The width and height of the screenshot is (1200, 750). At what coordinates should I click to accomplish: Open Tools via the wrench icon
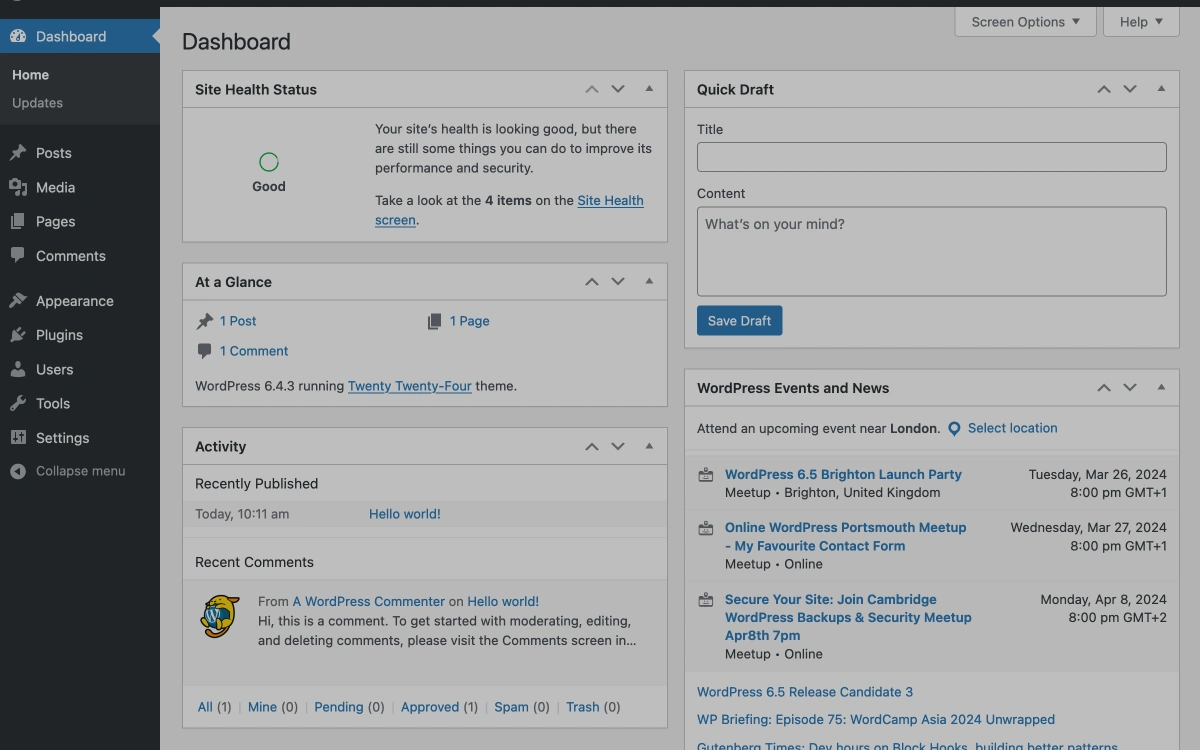pos(16,403)
